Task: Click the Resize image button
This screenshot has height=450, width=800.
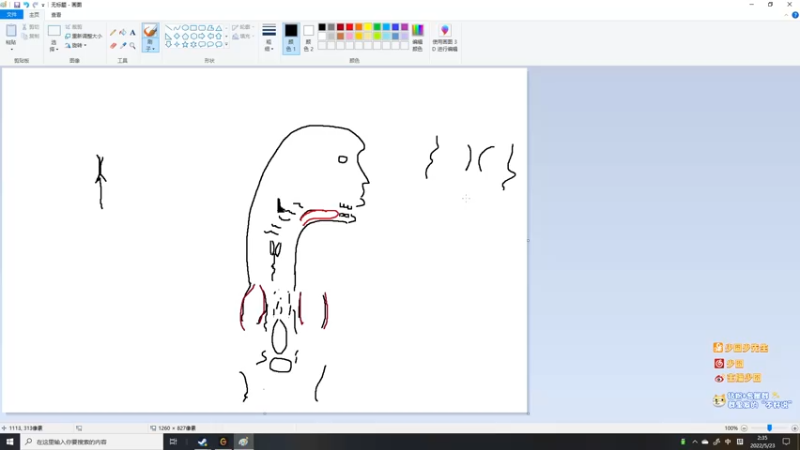Action: [x=83, y=36]
